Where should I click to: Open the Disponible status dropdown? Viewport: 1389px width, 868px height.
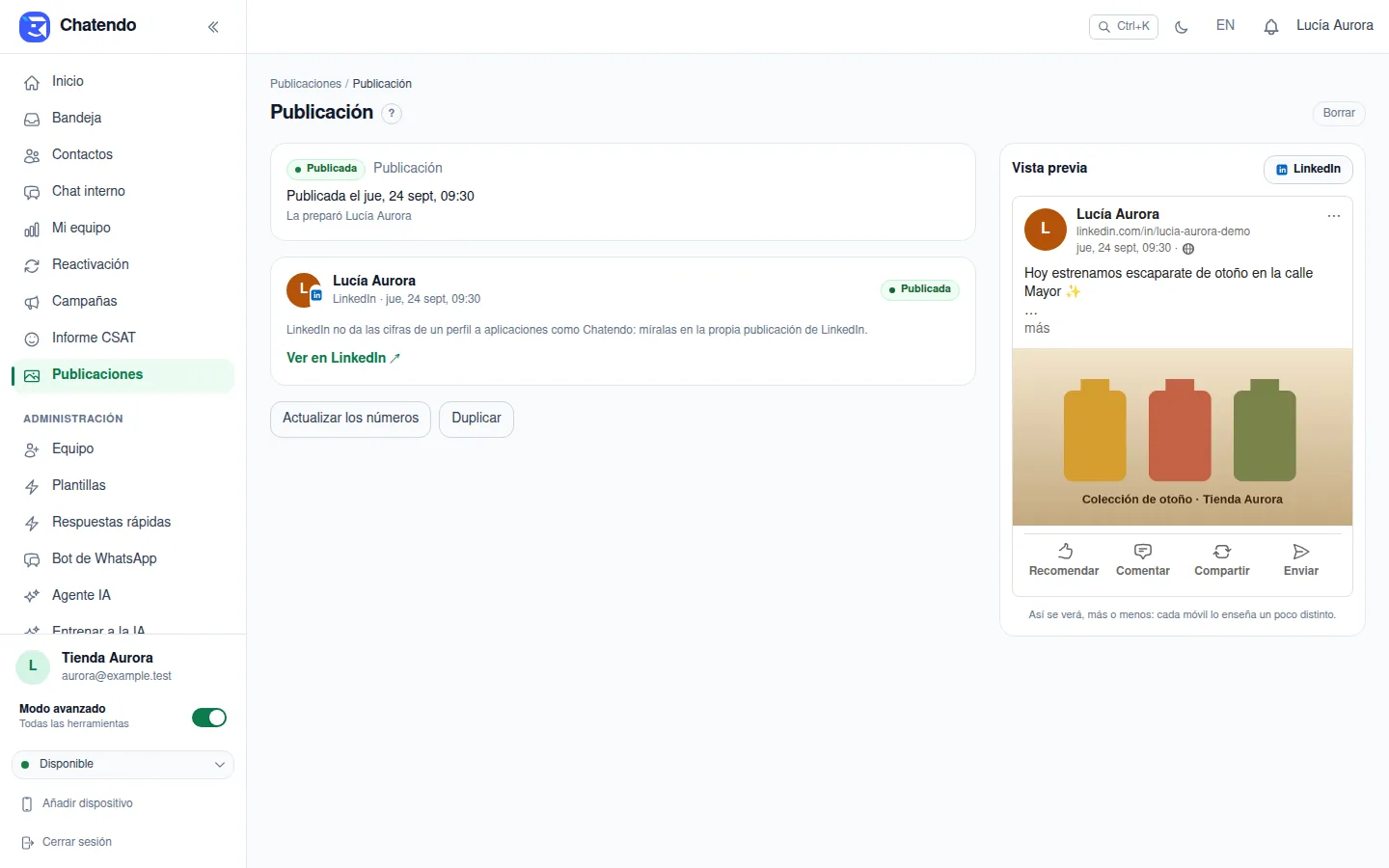(x=123, y=764)
